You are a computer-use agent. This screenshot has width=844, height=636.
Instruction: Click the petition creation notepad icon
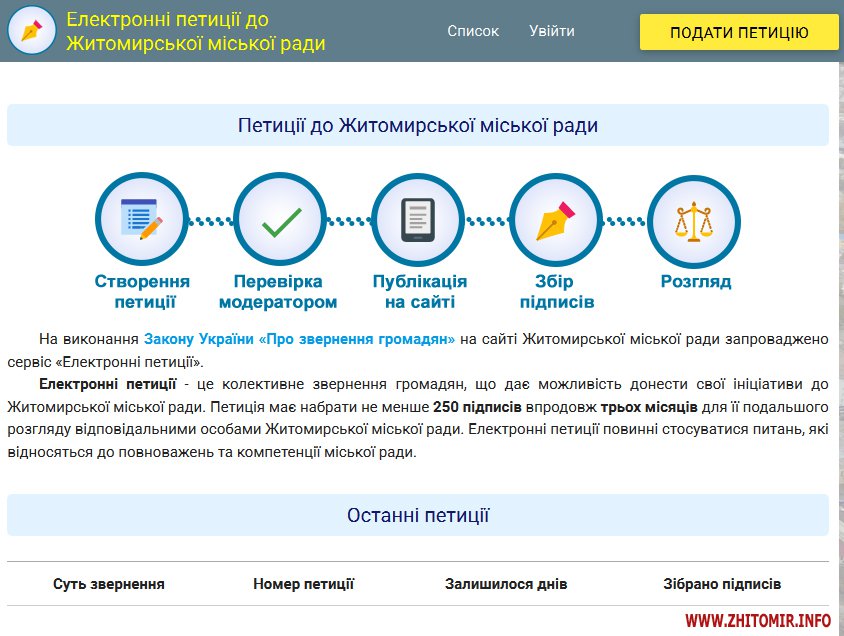141,219
